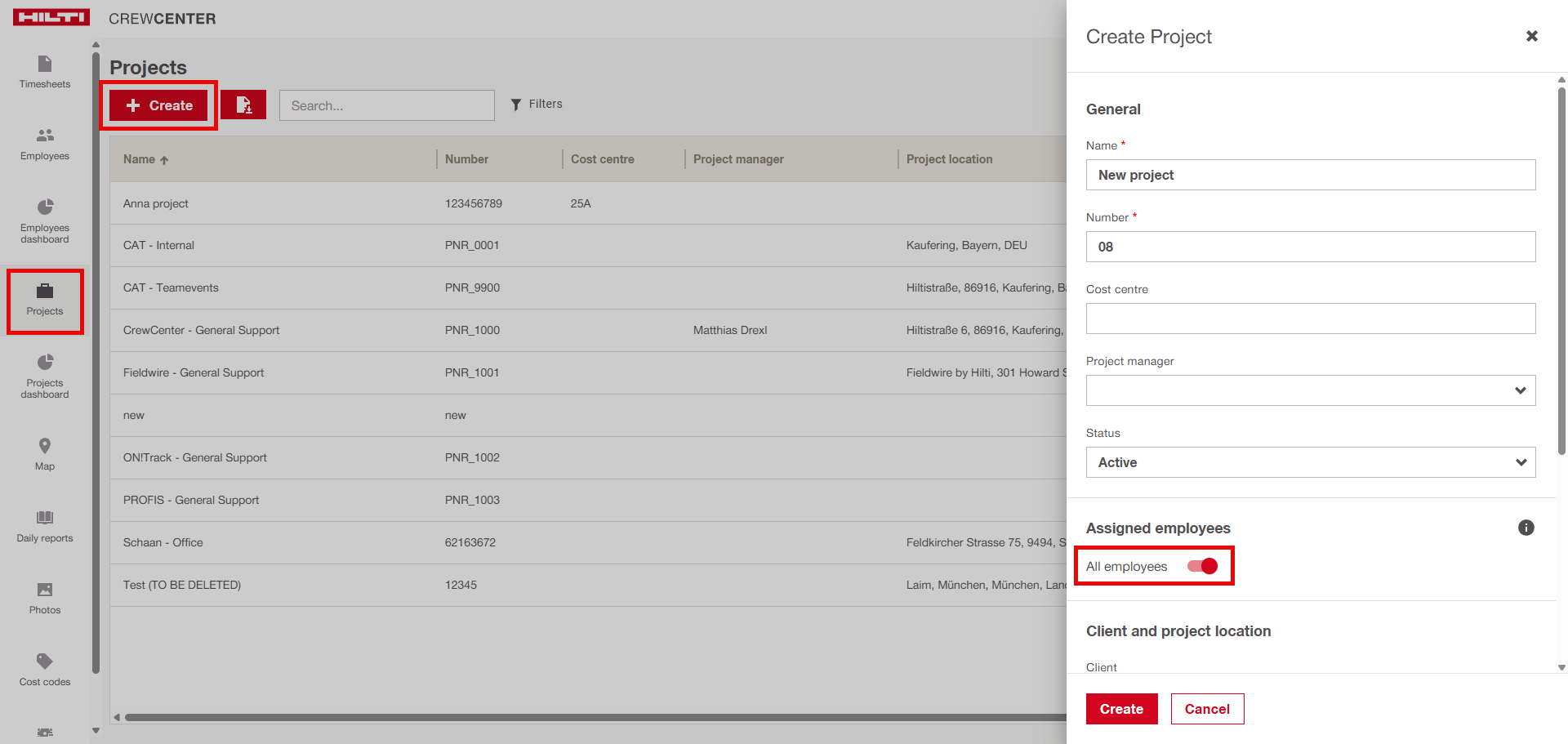This screenshot has width=1568, height=744.
Task: Click the Create Project panel vertical scrollbar
Action: tap(1561, 270)
